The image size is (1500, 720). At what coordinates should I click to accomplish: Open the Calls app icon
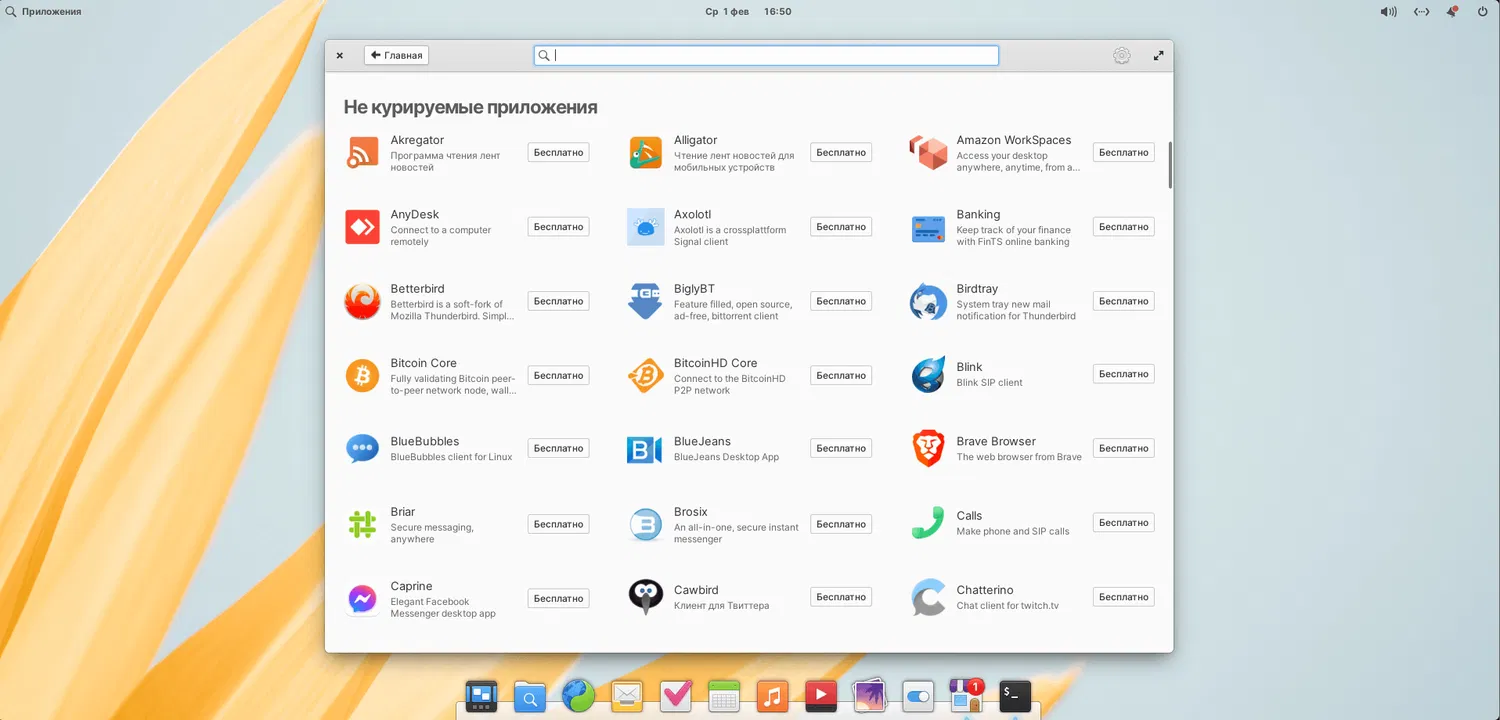[x=928, y=522]
